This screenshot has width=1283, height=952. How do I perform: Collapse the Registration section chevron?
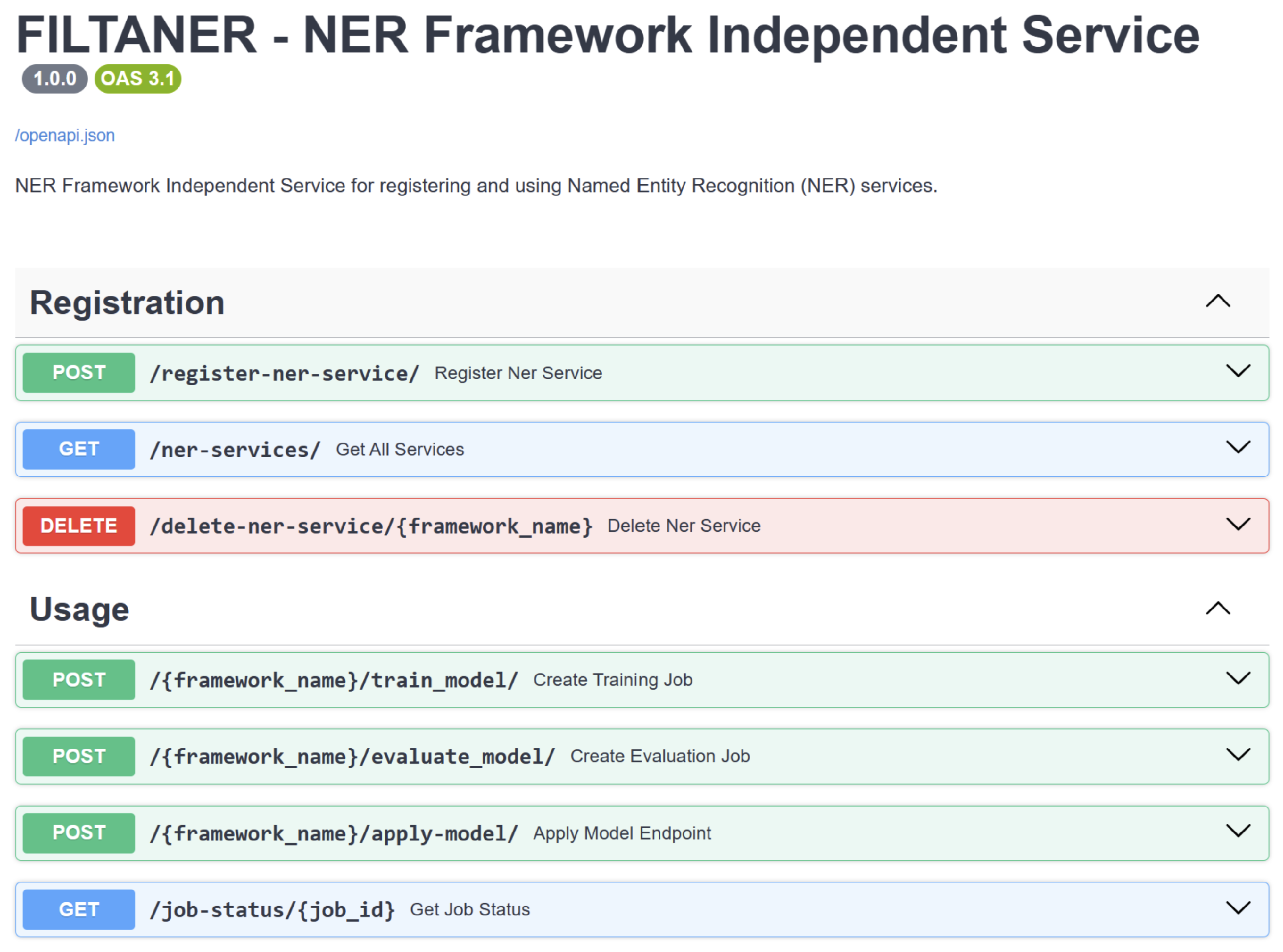click(x=1218, y=301)
